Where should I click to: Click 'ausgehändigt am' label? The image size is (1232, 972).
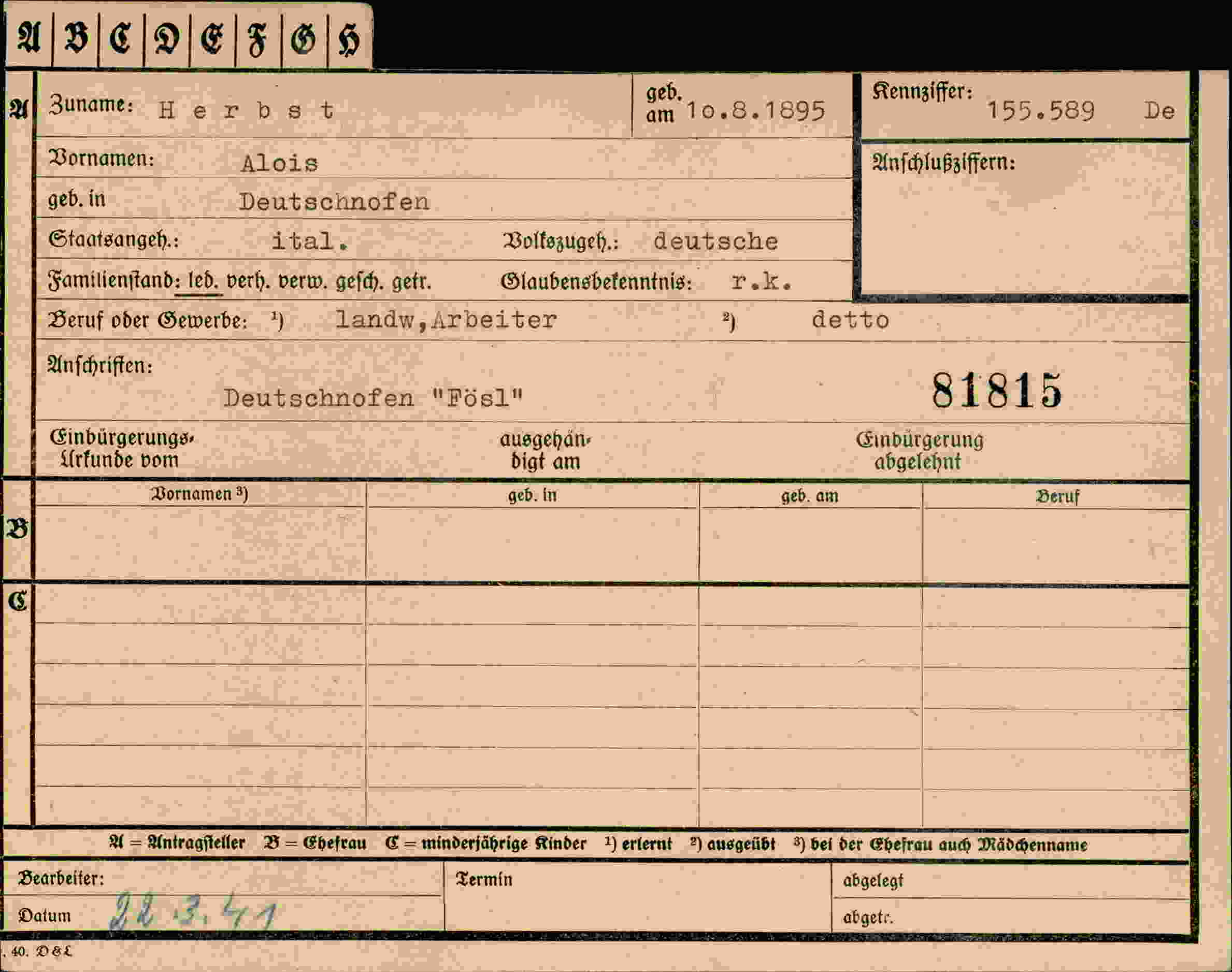[x=546, y=450]
